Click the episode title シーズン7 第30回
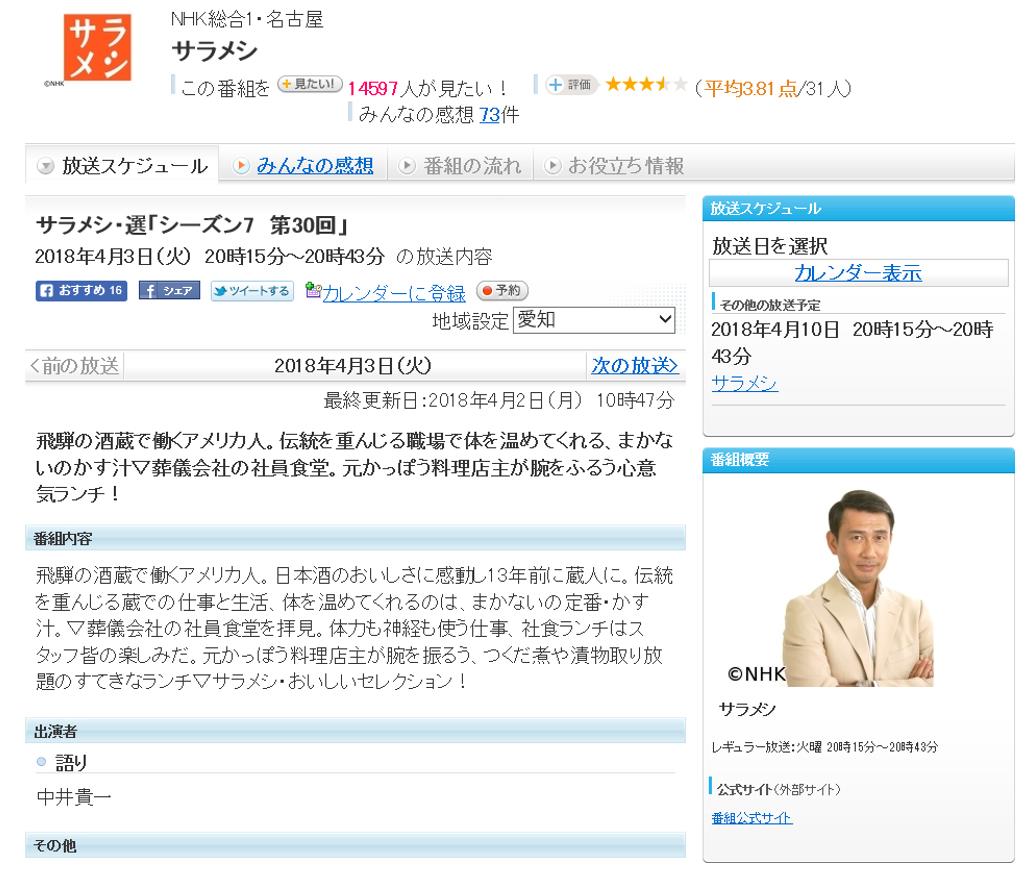The image size is (1030, 869). click(x=190, y=225)
